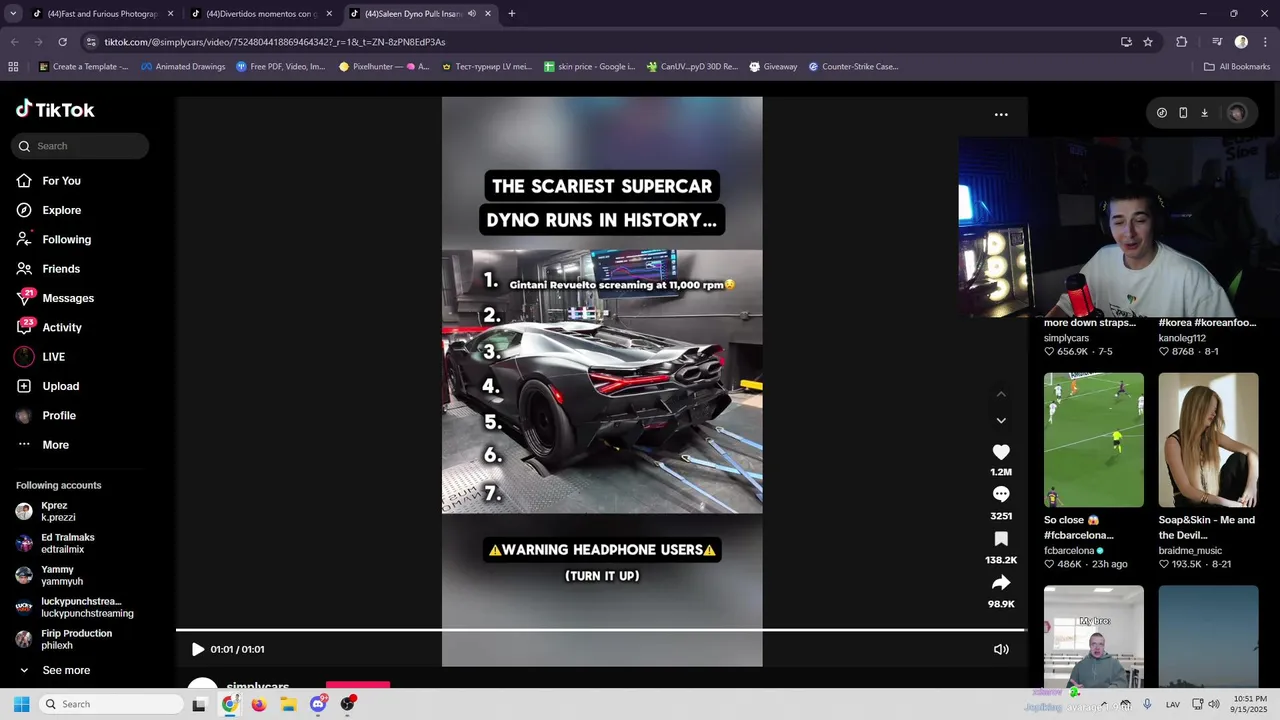Open the All Bookmarks folder
Screen dimensions: 1280x720
(x=1237, y=67)
